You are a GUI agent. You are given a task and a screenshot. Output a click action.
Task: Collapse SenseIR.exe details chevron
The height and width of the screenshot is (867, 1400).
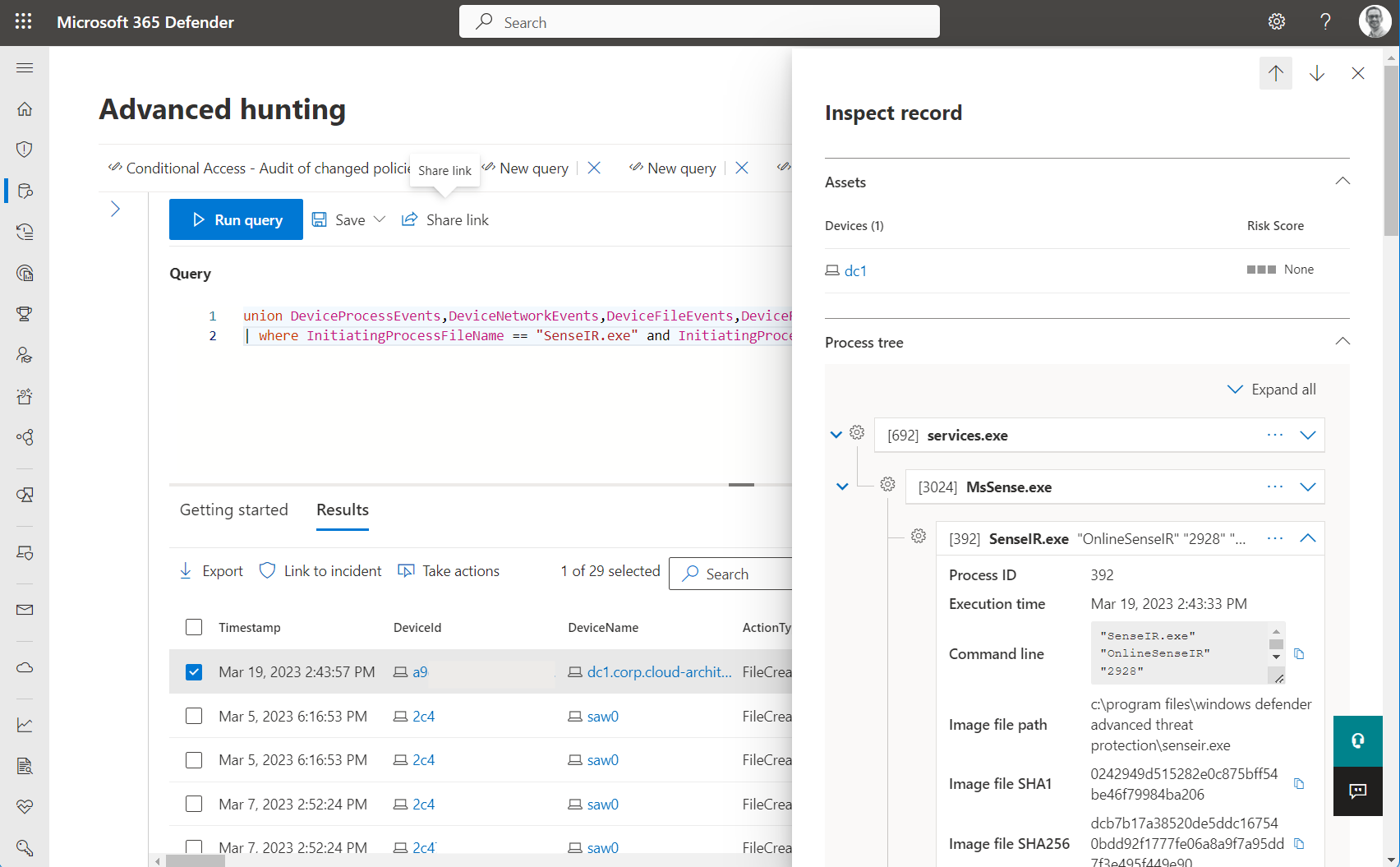(x=1308, y=538)
